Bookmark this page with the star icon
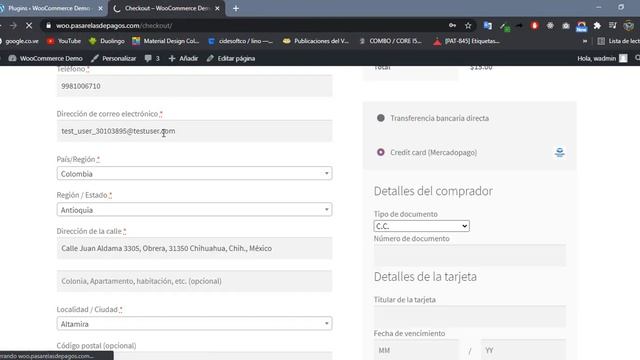The image size is (640, 360). pyautogui.click(x=468, y=26)
